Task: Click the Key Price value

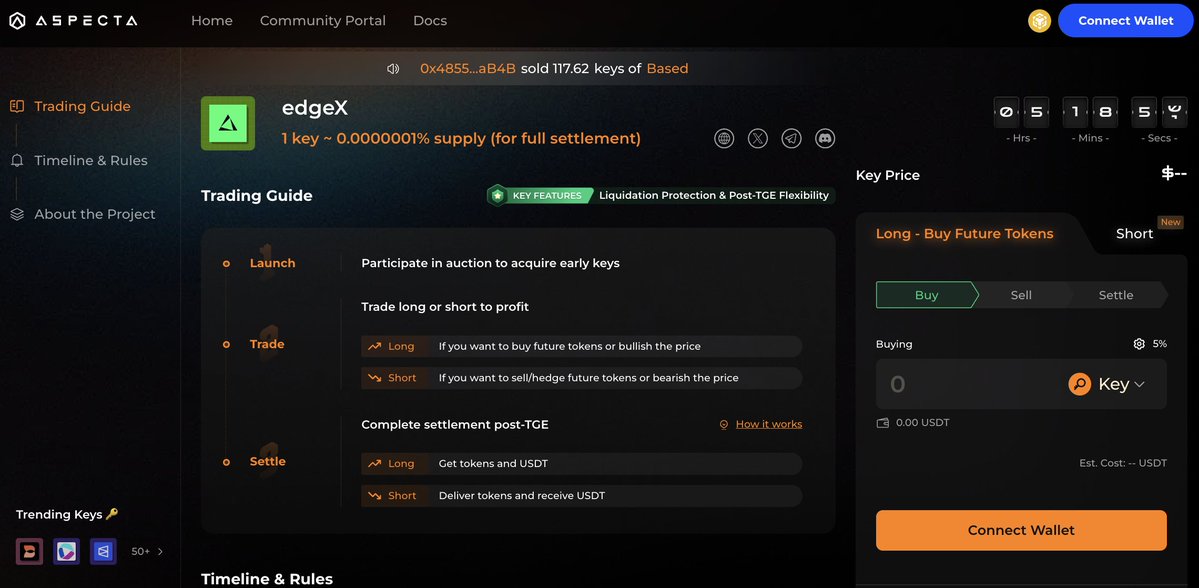Action: [1174, 174]
